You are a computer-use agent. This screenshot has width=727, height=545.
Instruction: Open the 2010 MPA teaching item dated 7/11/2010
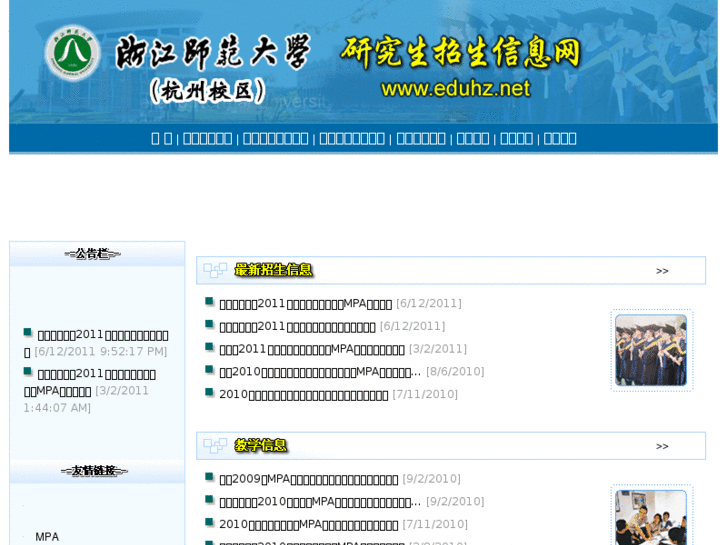pyautogui.click(x=308, y=525)
